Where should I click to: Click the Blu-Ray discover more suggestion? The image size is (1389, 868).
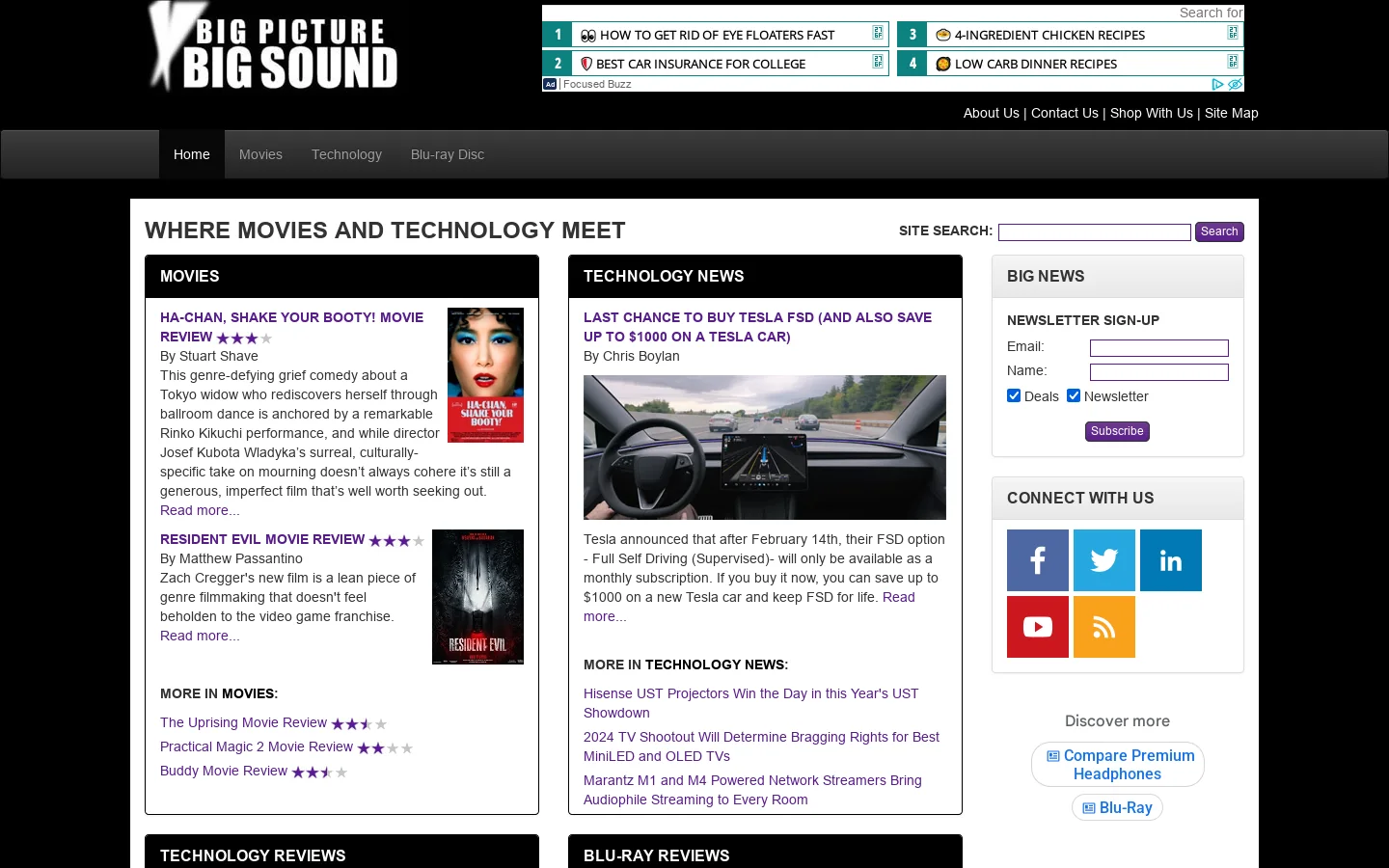point(1117,807)
